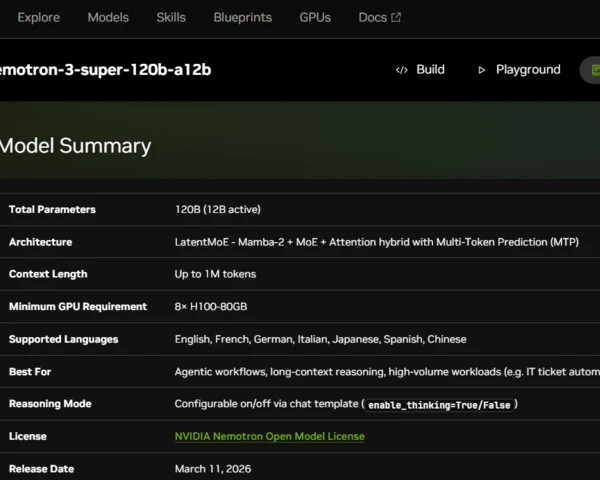Open the Explore nav item
Screen dimensions: 600x480
pyautogui.click(x=38, y=18)
